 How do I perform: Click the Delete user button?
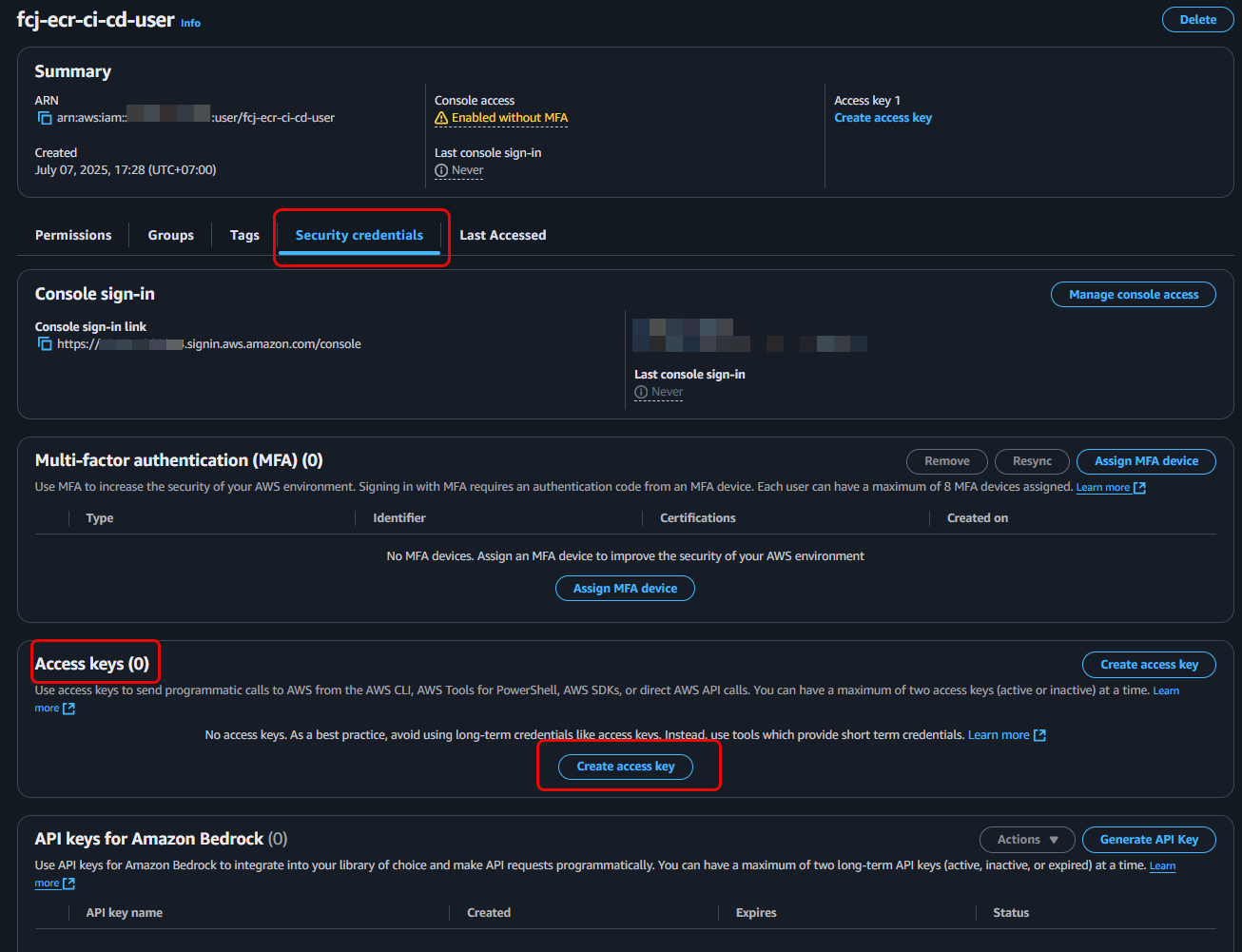pyautogui.click(x=1197, y=20)
